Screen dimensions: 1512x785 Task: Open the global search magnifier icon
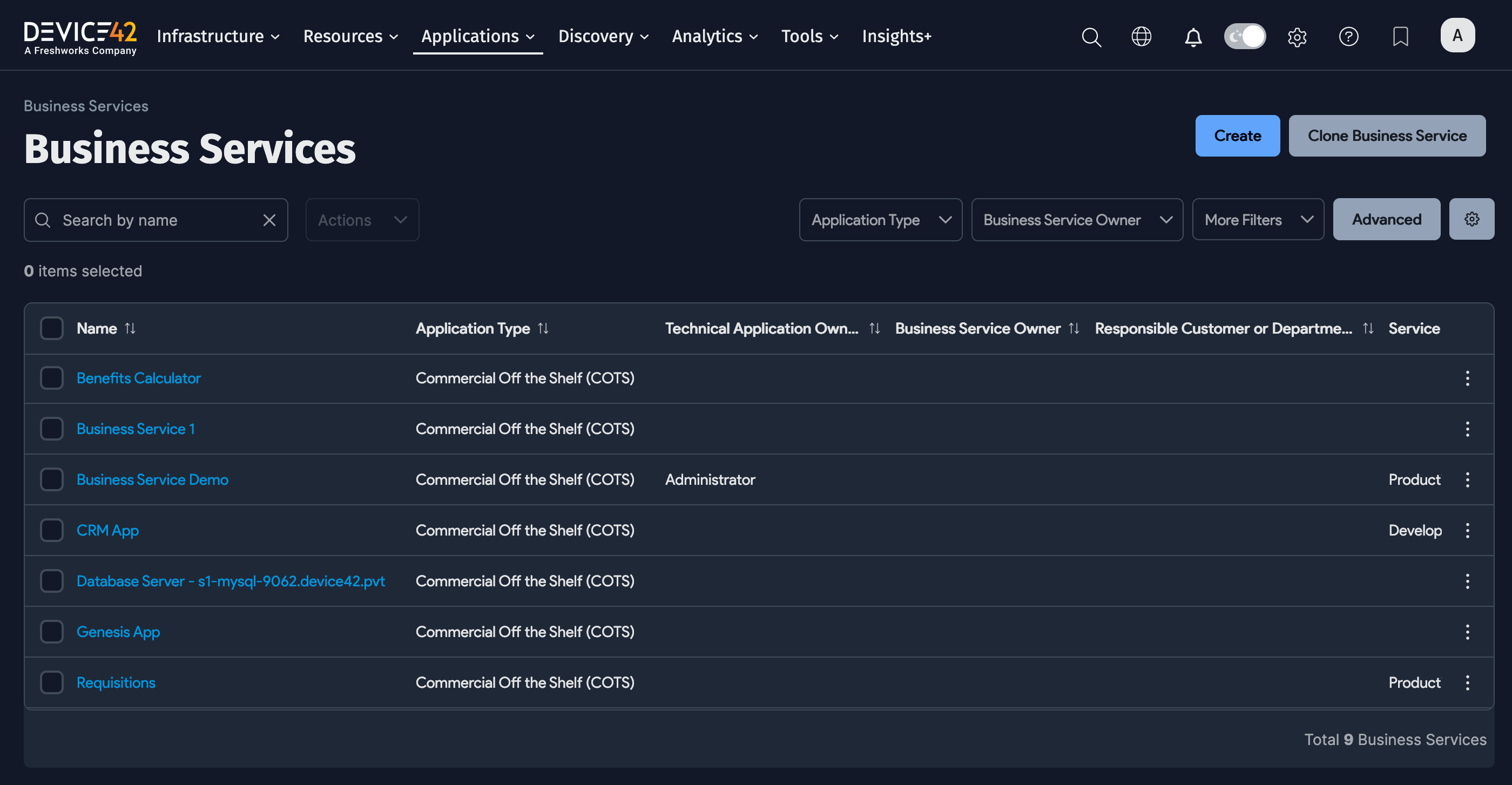[x=1091, y=36]
